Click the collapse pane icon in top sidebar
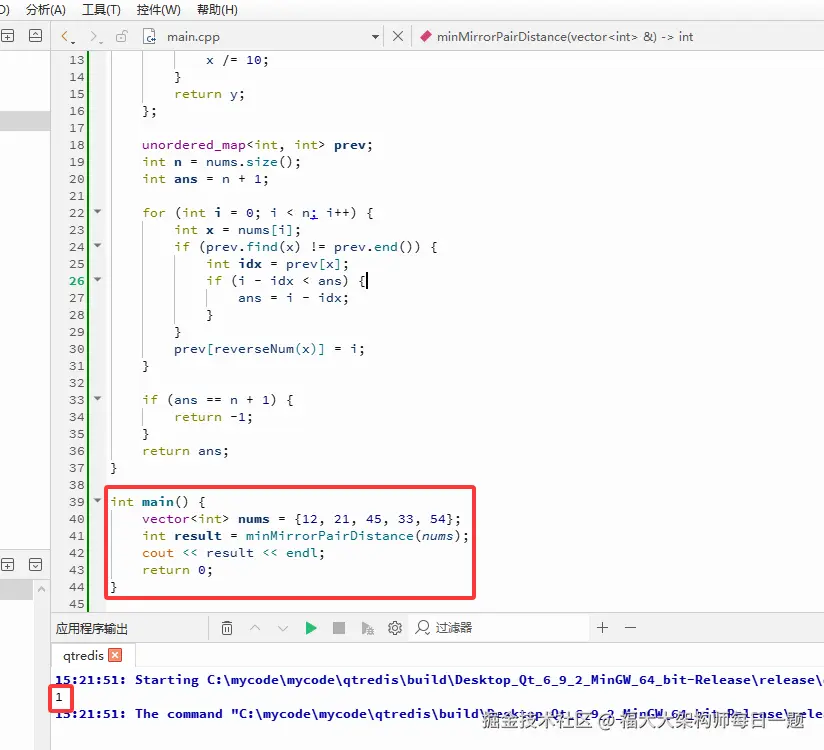The height and width of the screenshot is (750, 824). click(x=35, y=36)
